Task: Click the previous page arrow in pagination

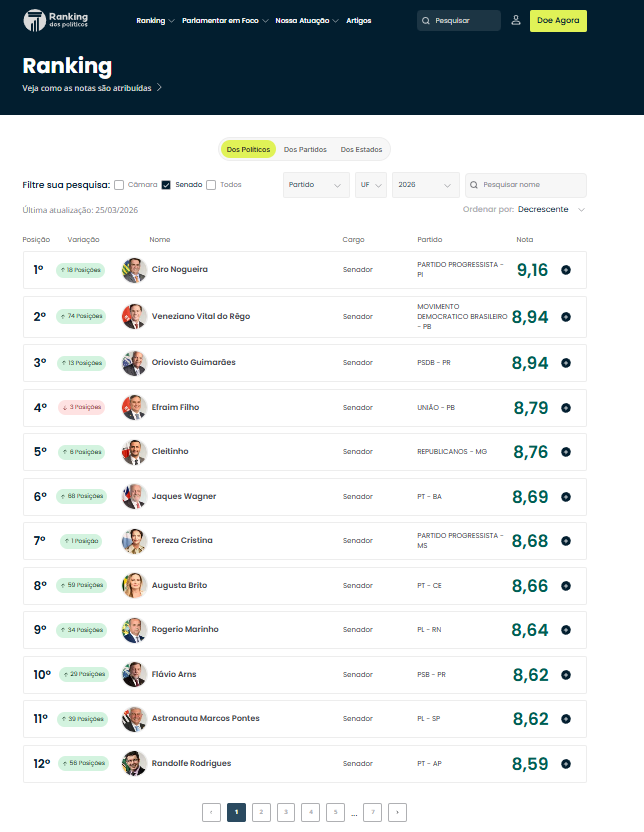Action: pos(211,813)
